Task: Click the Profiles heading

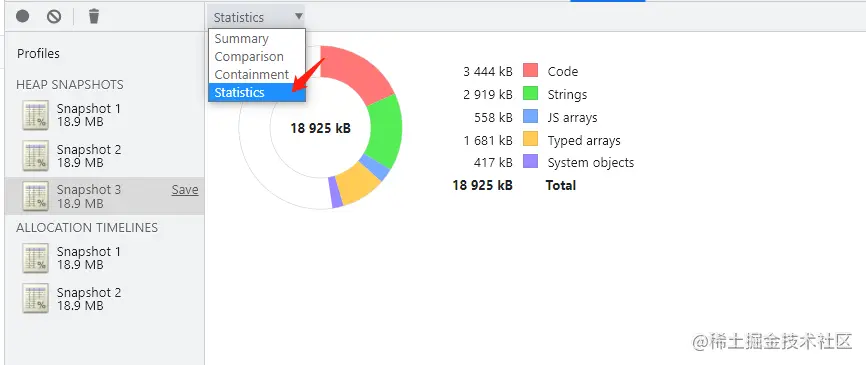Action: pyautogui.click(x=38, y=54)
